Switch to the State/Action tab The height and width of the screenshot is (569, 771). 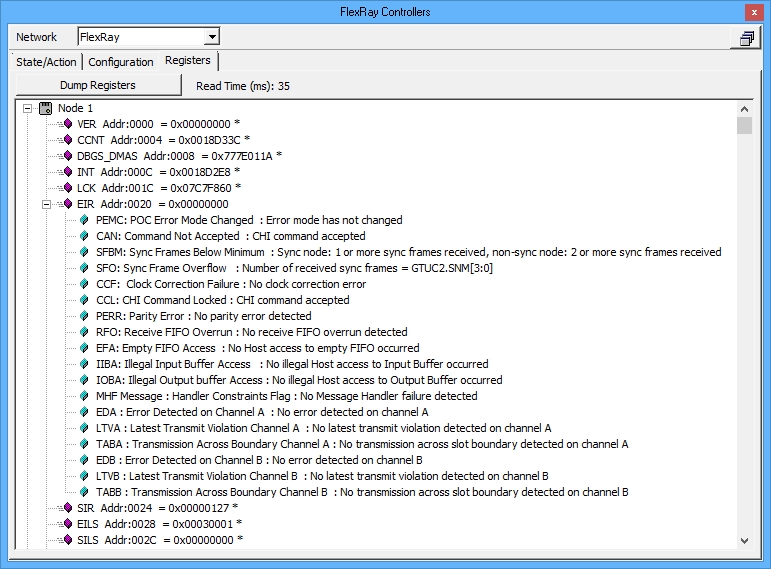pyautogui.click(x=48, y=62)
